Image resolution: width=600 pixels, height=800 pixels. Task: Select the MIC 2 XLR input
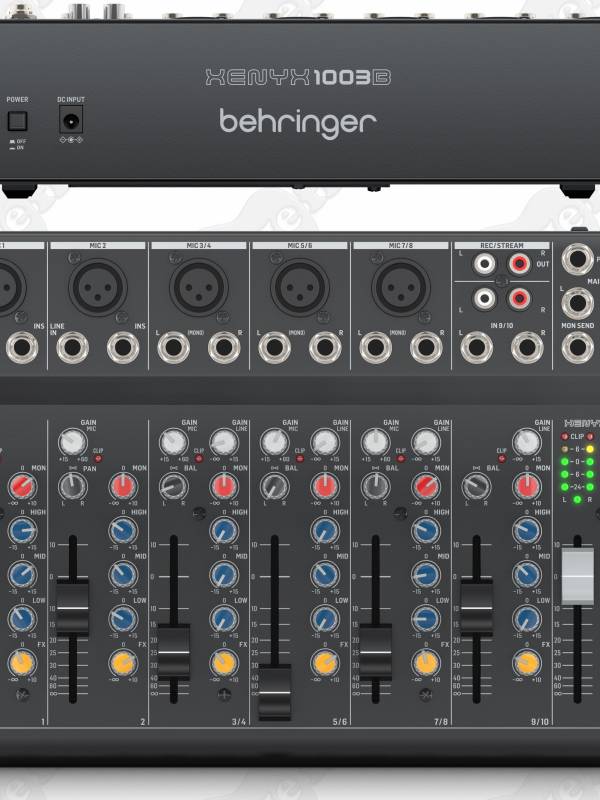97,287
